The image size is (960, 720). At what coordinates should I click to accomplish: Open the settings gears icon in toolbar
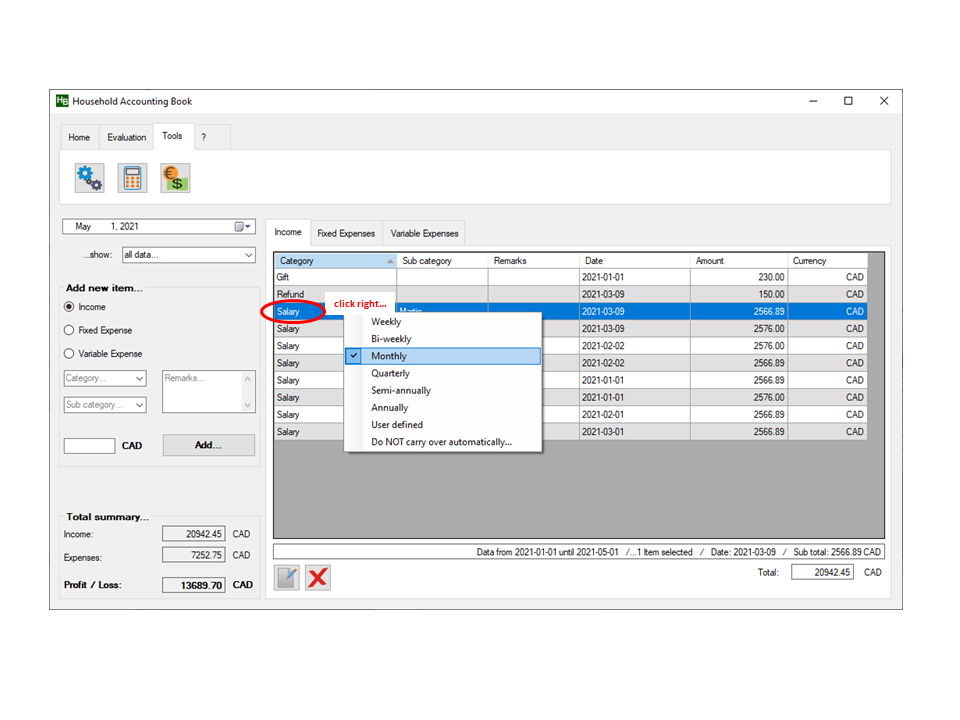(89, 178)
